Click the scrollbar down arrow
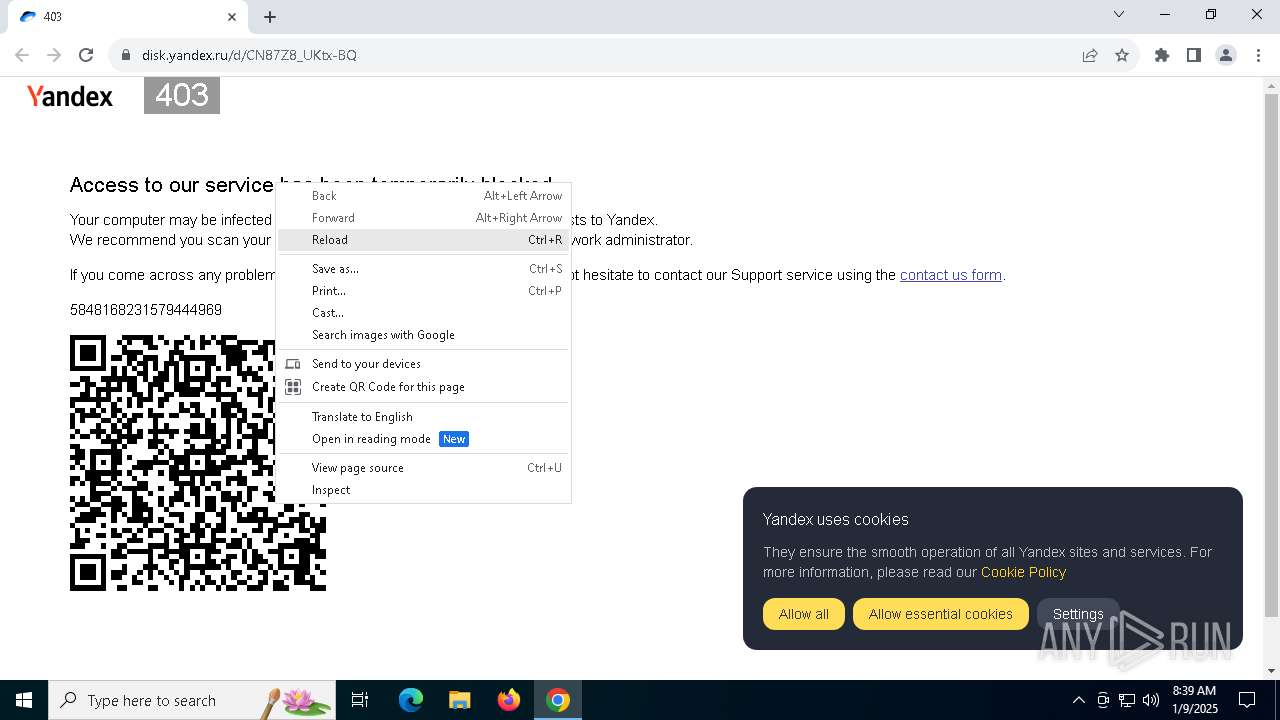This screenshot has width=1280, height=720. click(x=1271, y=671)
